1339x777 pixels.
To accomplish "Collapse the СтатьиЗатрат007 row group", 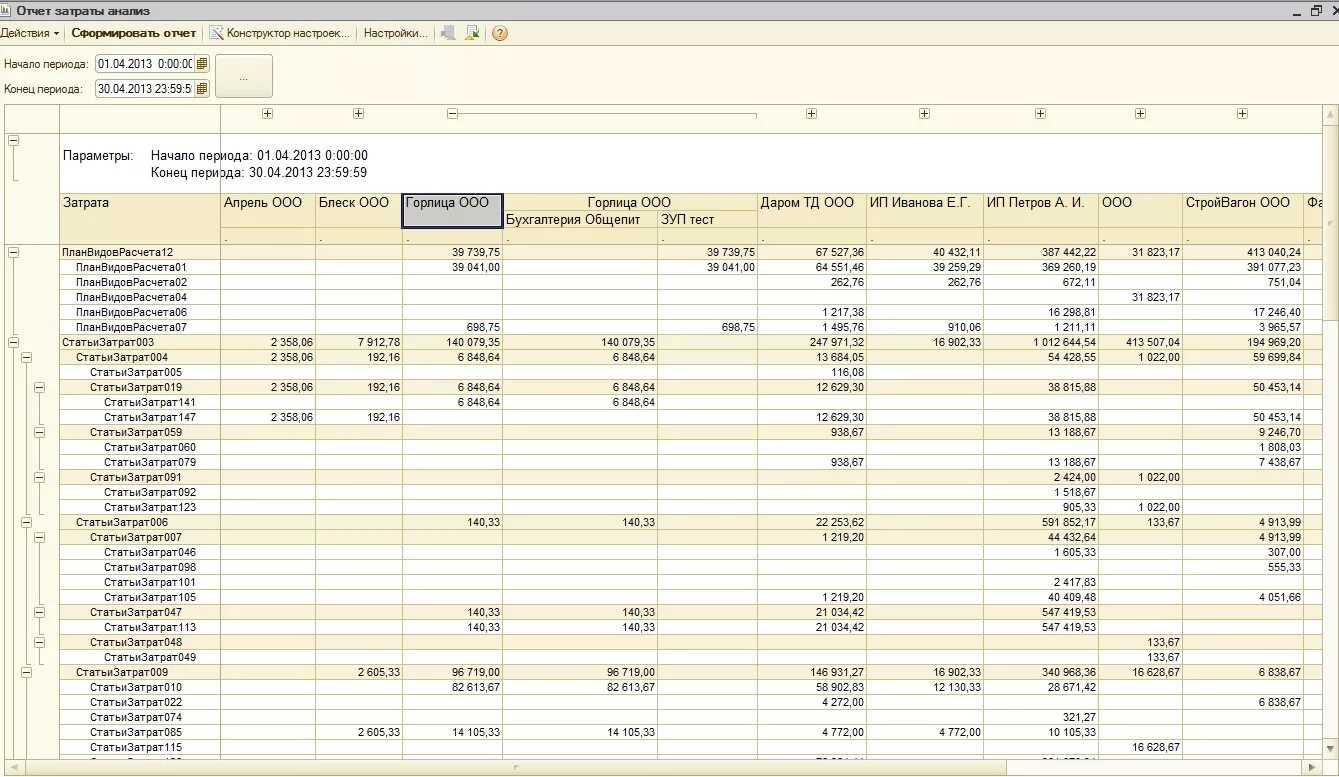I will [x=40, y=537].
